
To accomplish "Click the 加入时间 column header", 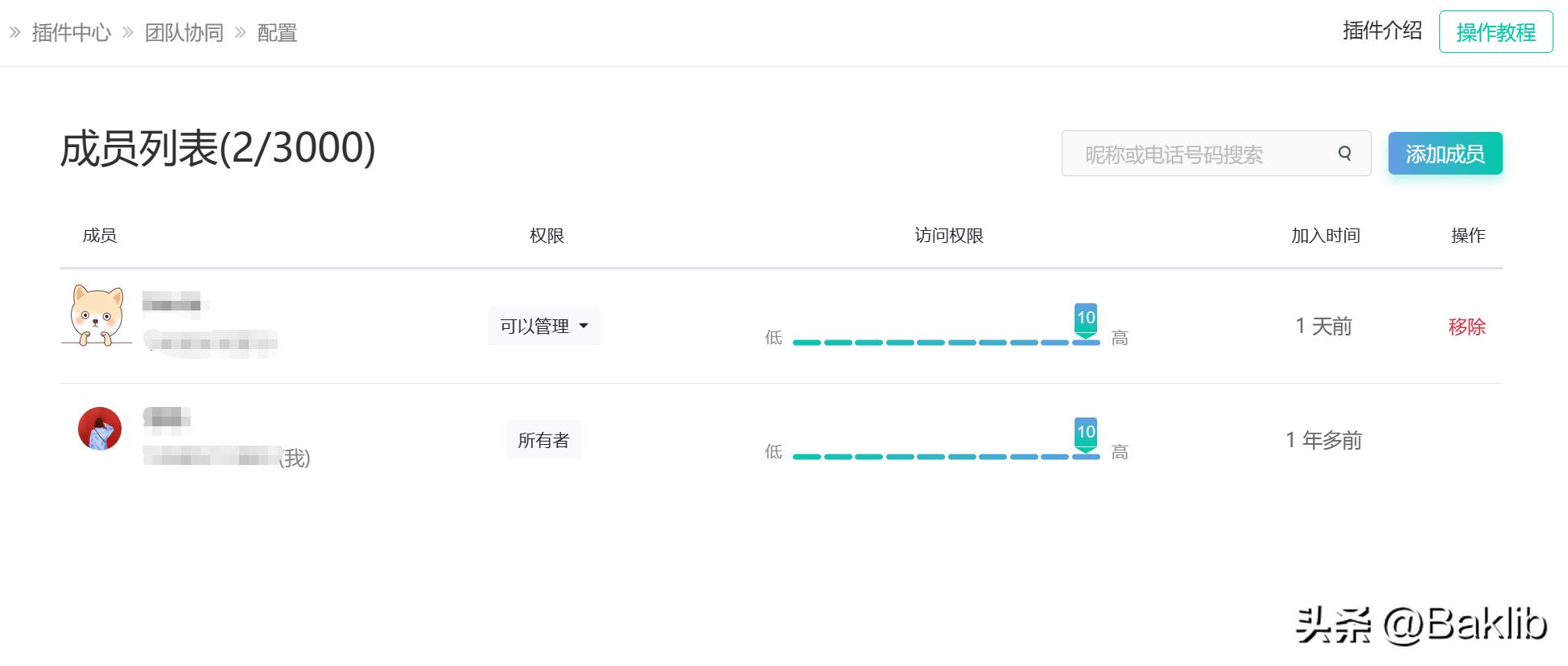I will tap(1326, 236).
